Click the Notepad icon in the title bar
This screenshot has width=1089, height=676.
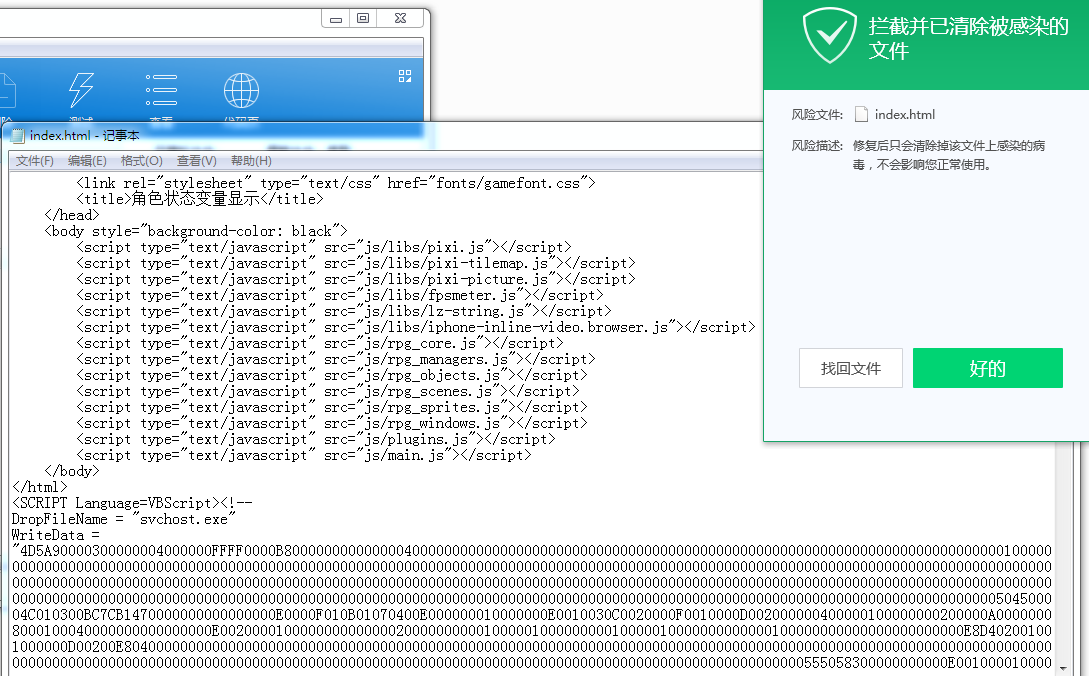click(x=18, y=135)
